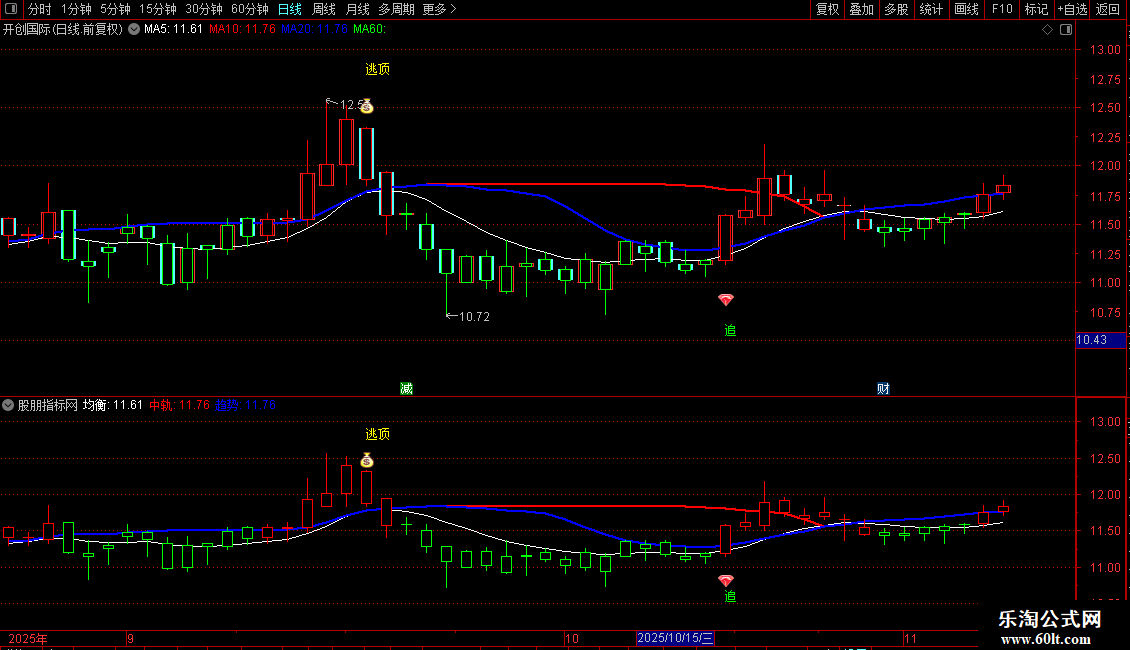Select the 30分钟 period
Viewport: 1130px width, 650px height.
(x=204, y=9)
